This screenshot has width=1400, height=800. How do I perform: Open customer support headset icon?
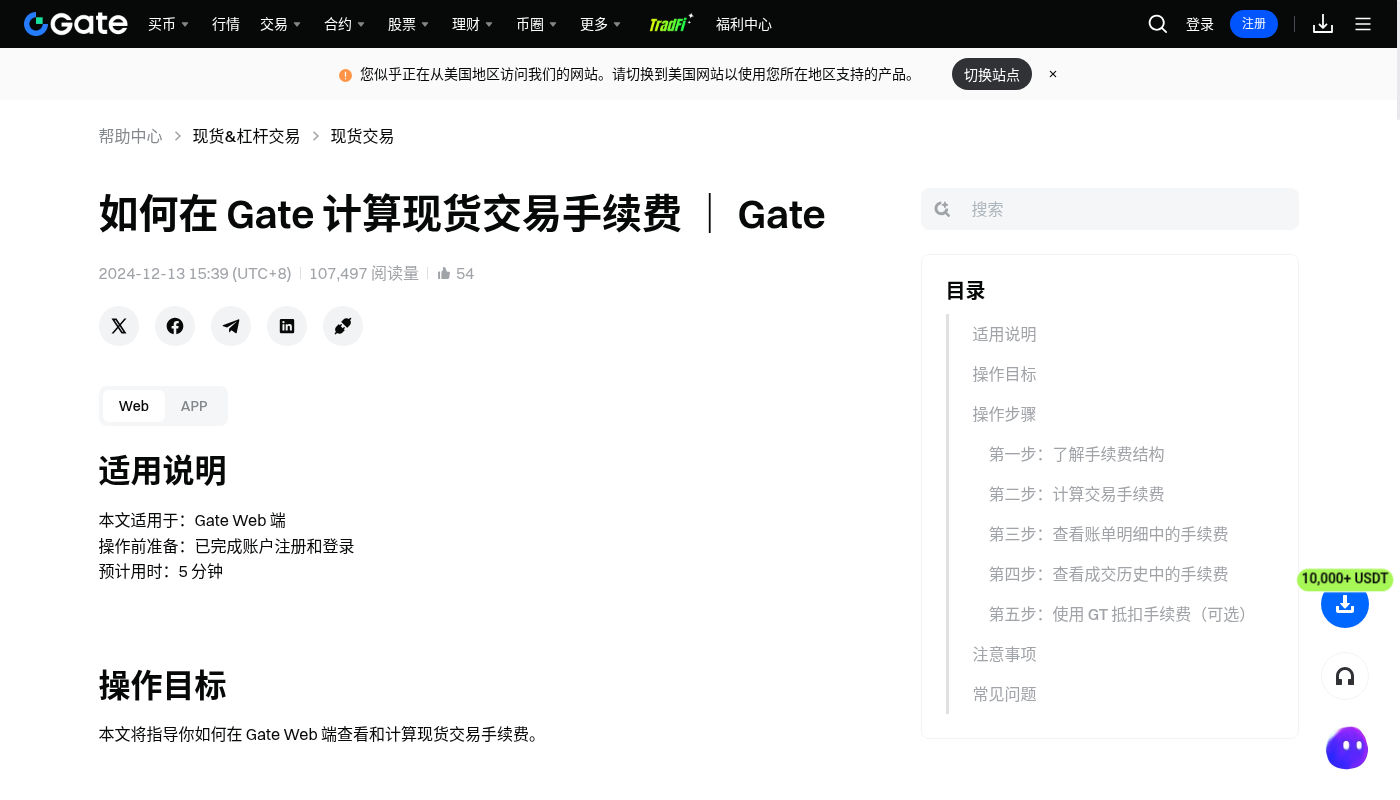point(1345,677)
